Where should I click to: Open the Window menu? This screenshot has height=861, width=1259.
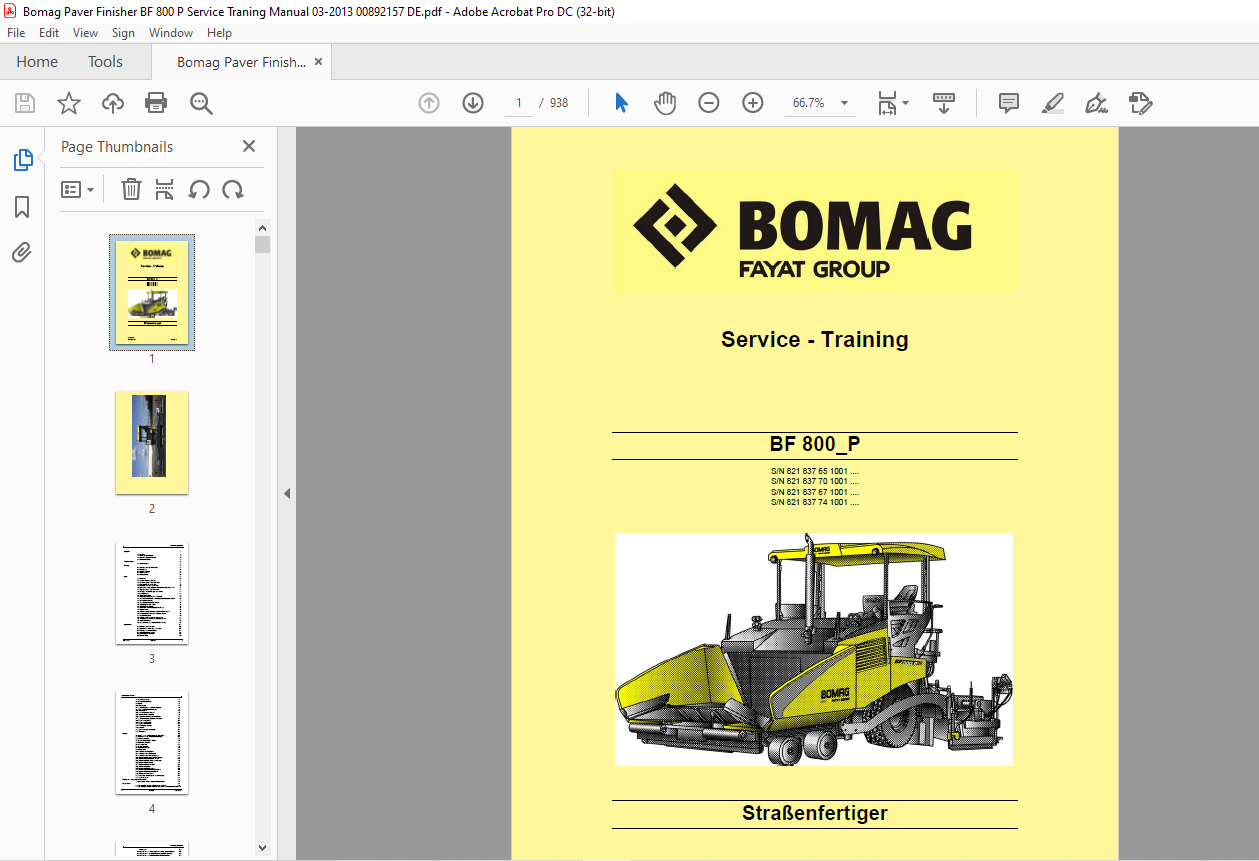pos(171,33)
